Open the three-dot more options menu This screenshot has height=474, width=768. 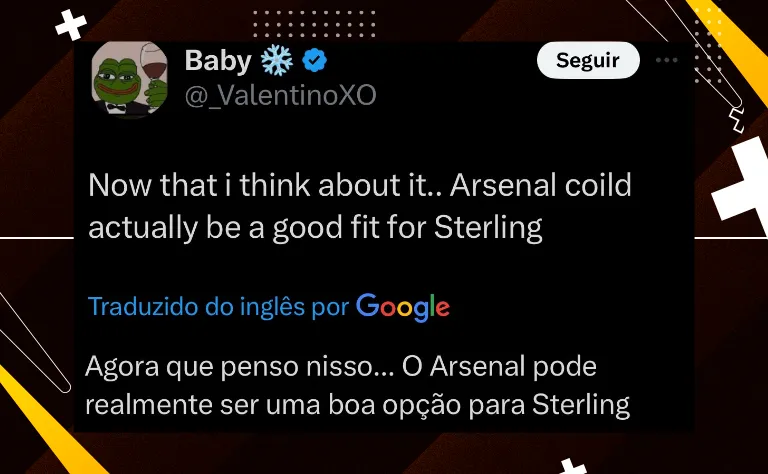tap(666, 60)
